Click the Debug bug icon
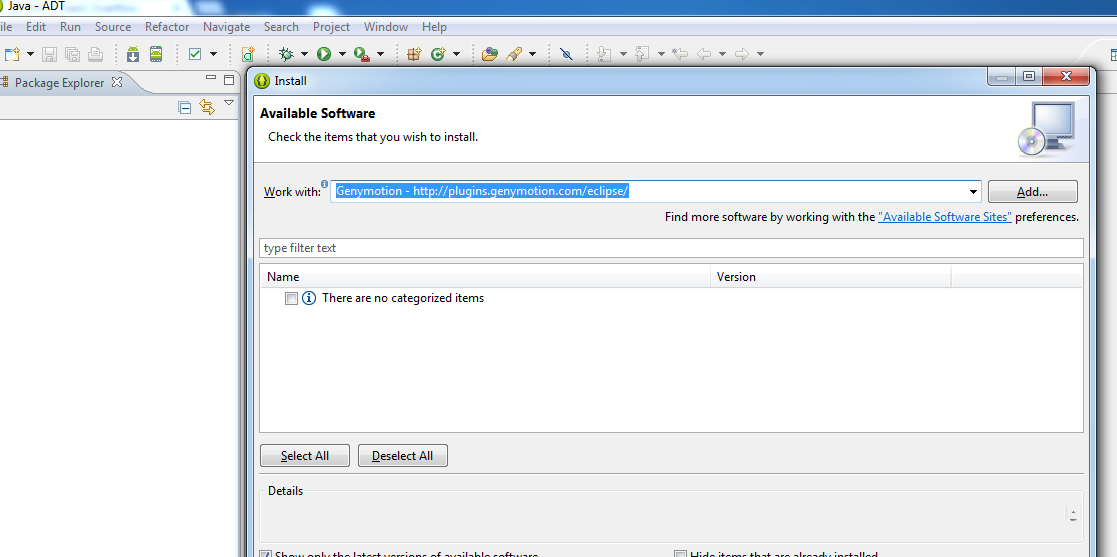 [x=286, y=54]
